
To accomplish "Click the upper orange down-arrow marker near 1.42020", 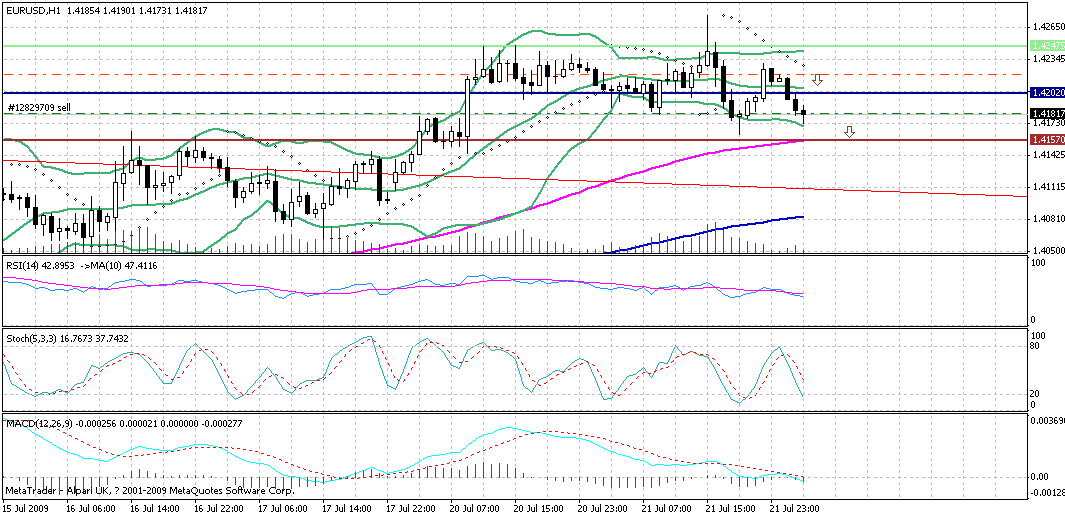I will click(818, 80).
